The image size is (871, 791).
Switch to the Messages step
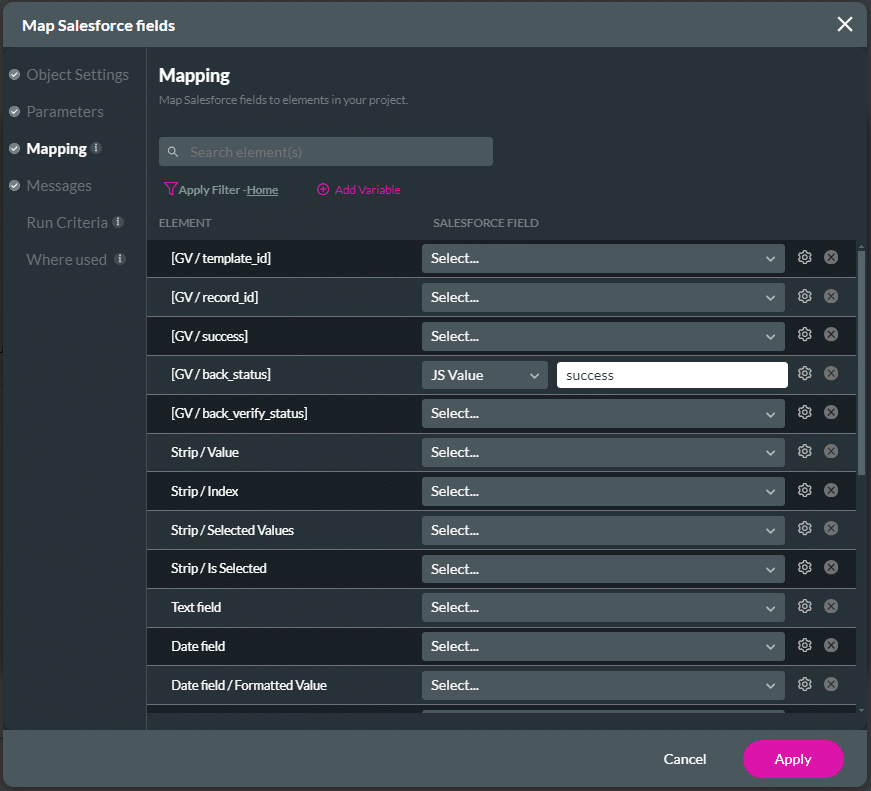pos(59,186)
